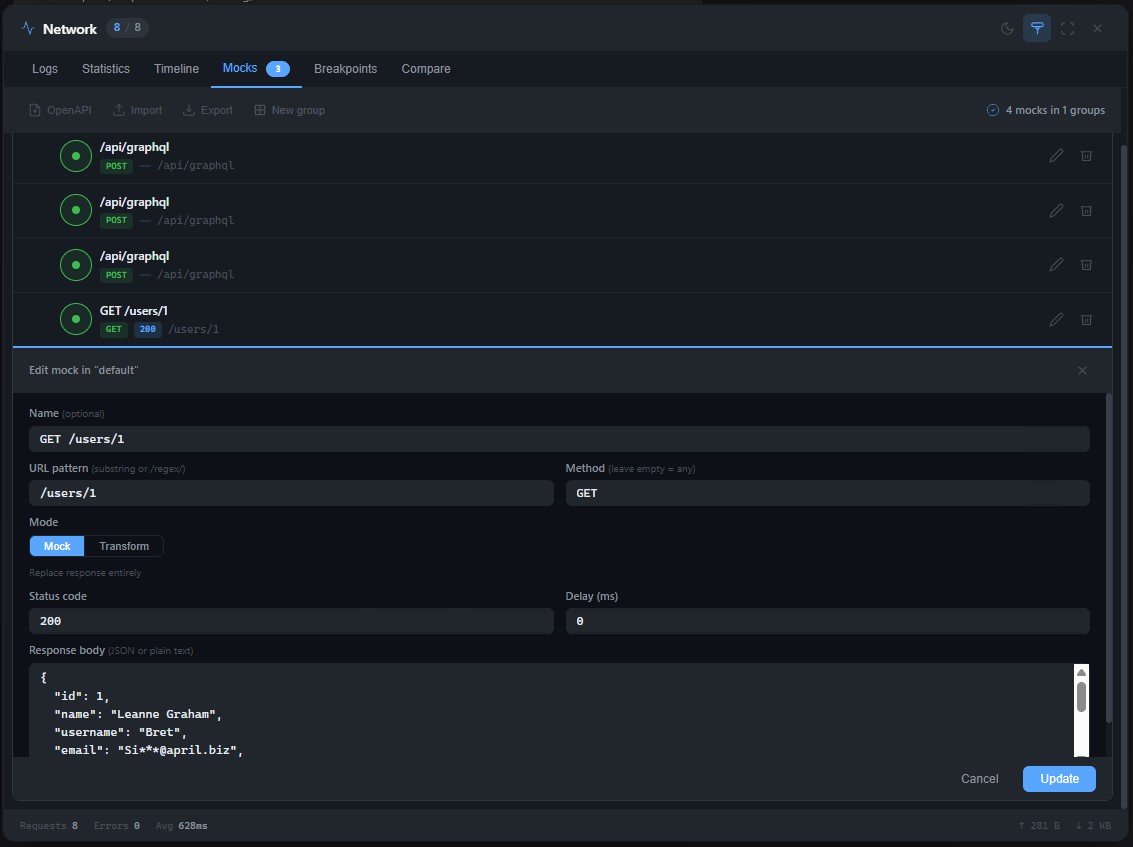Focus the URL pattern input field
This screenshot has height=847, width=1133.
(x=291, y=493)
